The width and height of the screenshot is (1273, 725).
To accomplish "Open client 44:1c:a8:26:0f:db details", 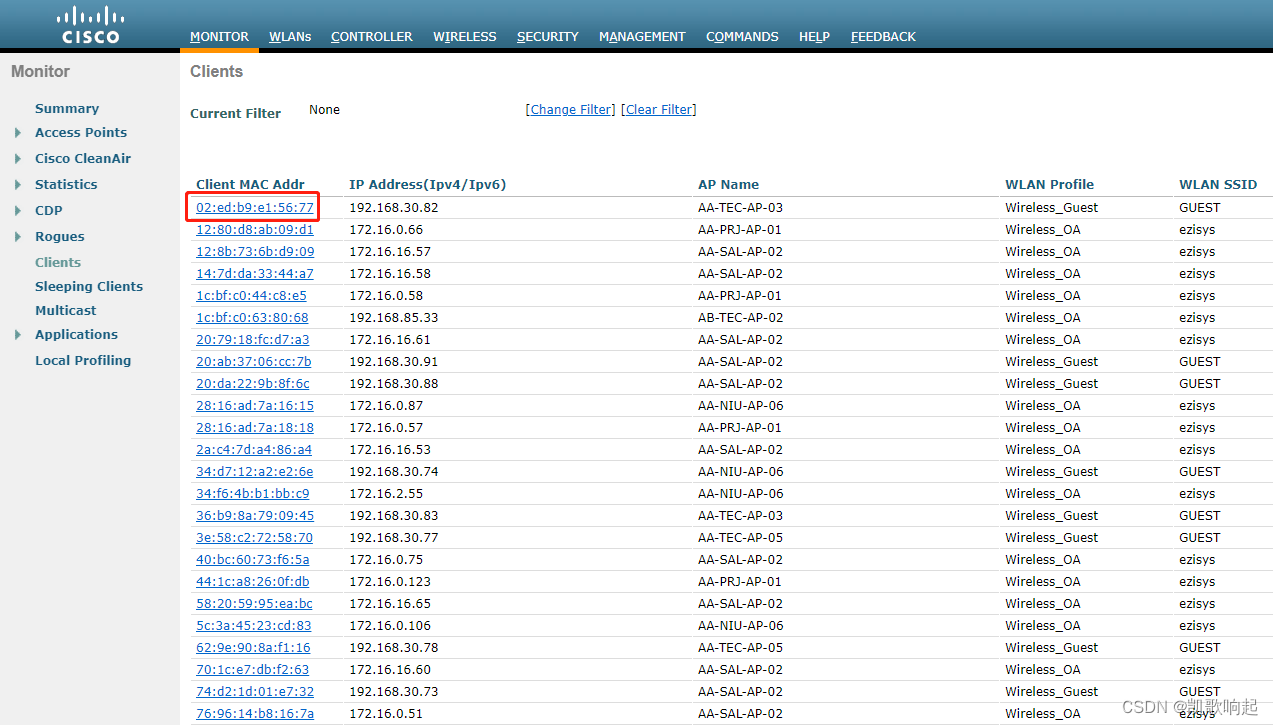I will (x=253, y=582).
